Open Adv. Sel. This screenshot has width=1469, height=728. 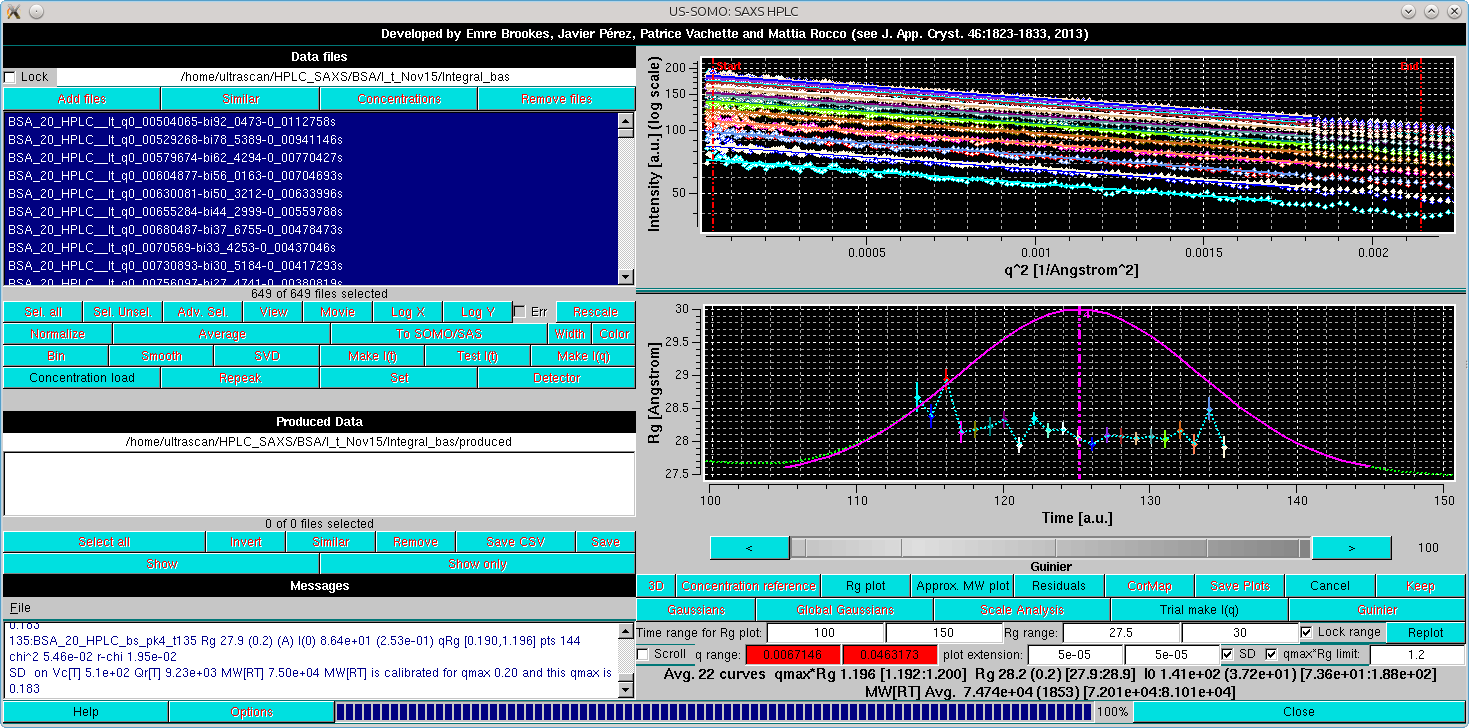pos(203,312)
